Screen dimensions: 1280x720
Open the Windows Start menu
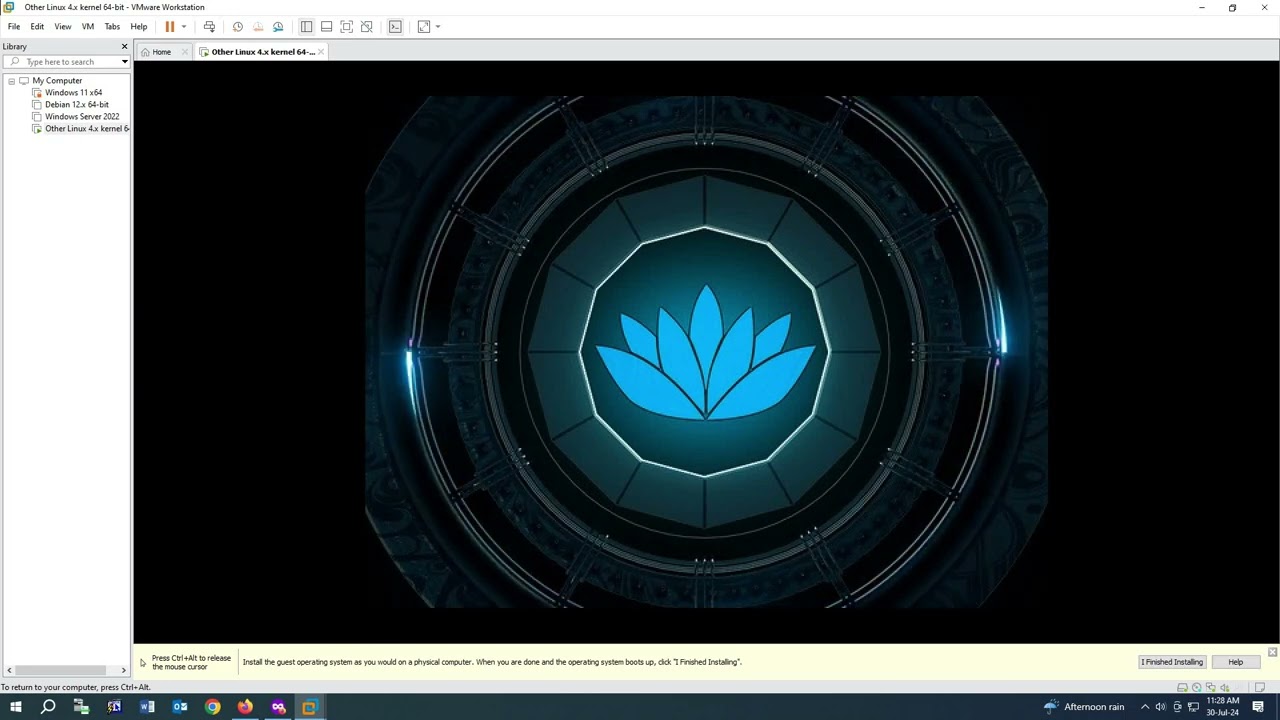point(15,707)
